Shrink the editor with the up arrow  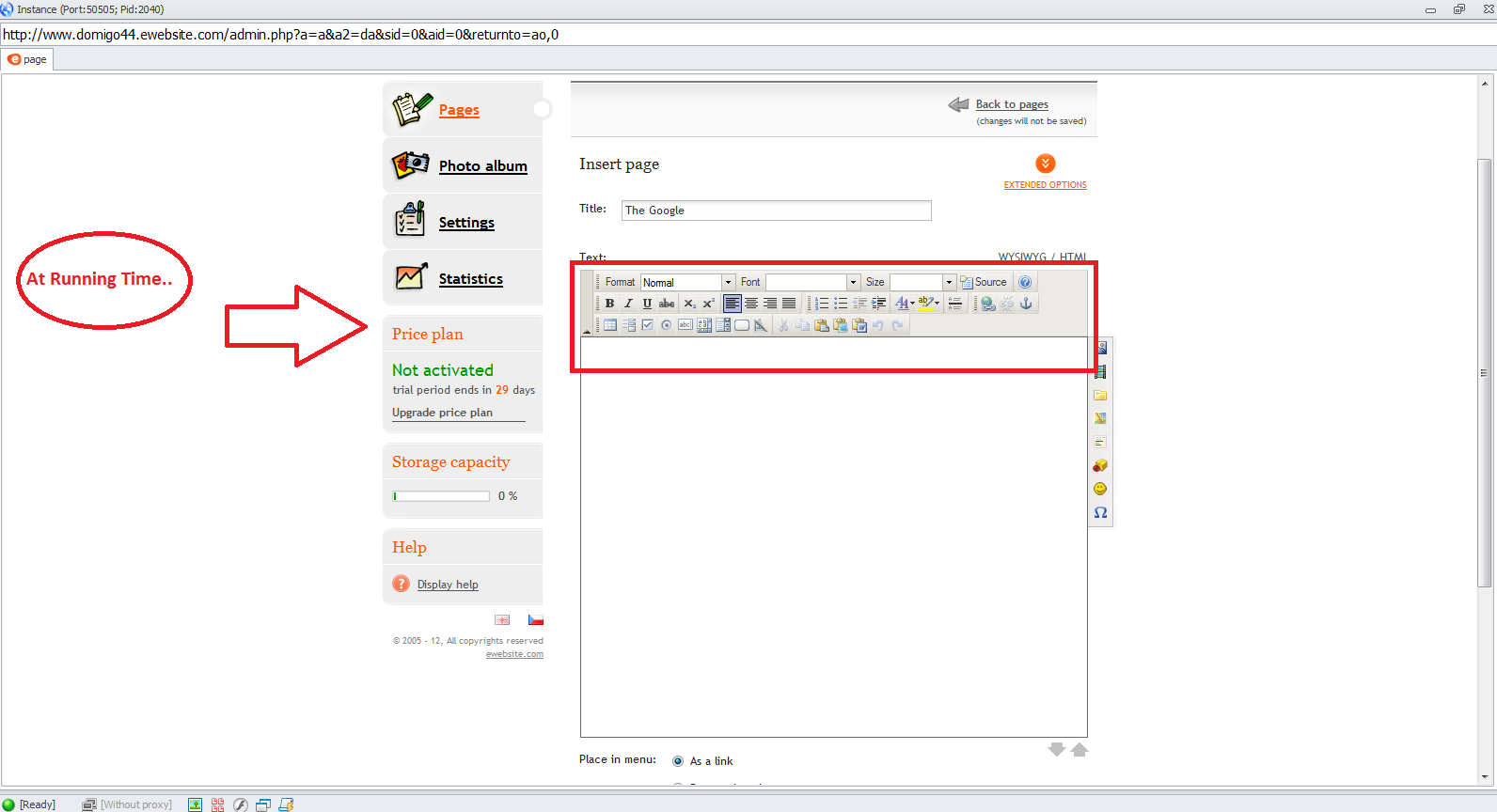(1079, 749)
